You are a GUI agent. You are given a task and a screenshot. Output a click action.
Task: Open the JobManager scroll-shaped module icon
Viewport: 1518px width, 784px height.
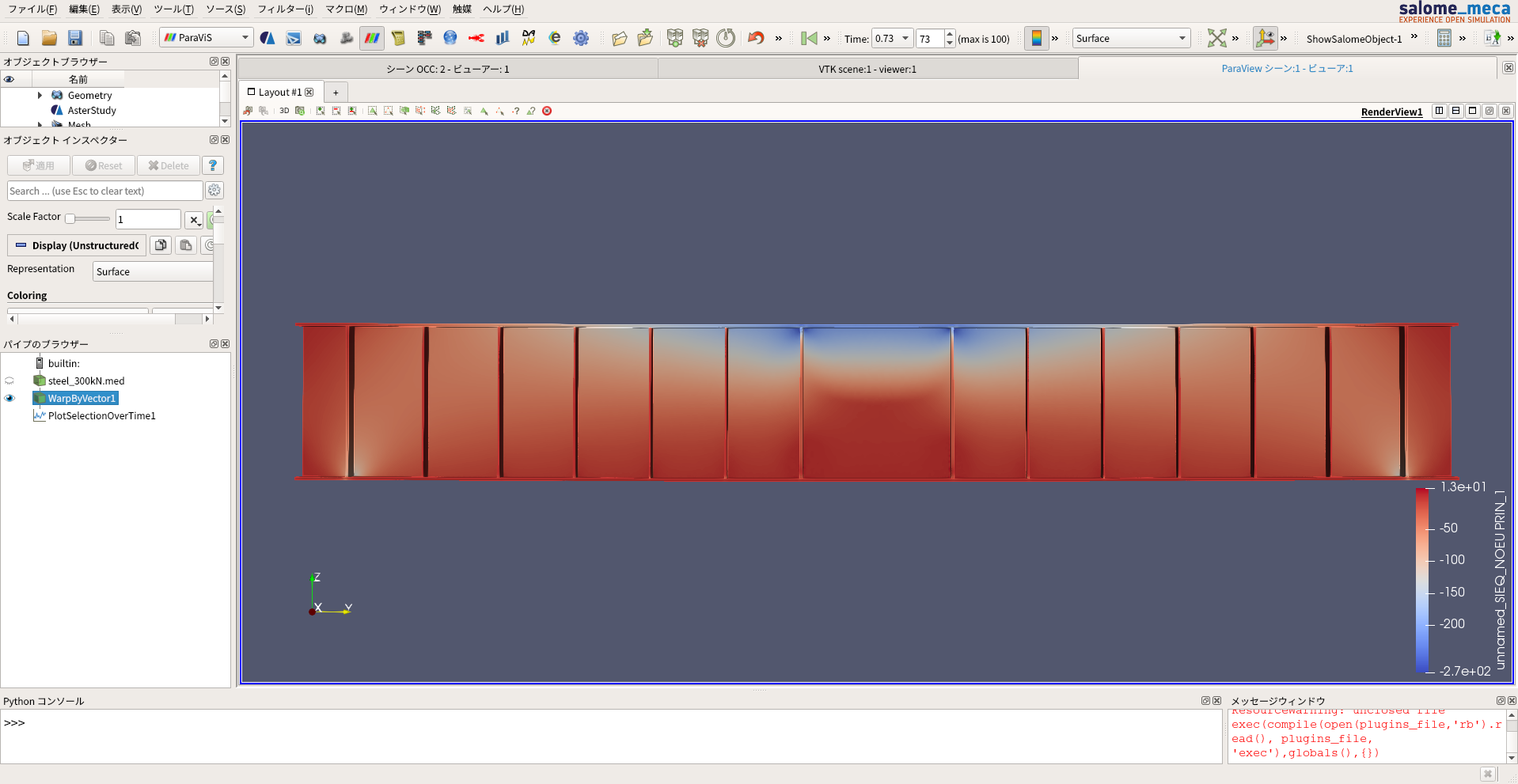[398, 38]
